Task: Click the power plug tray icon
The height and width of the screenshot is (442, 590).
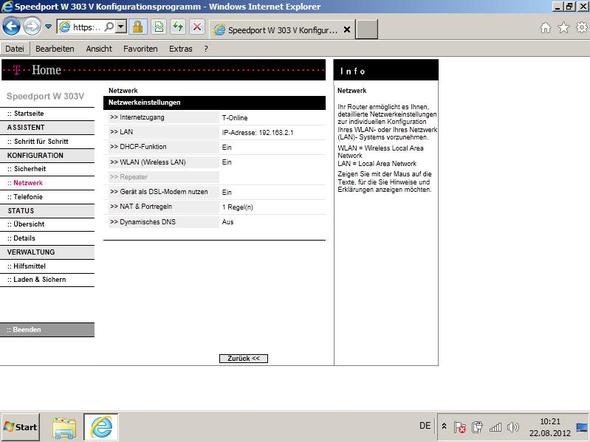Action: click(x=477, y=427)
